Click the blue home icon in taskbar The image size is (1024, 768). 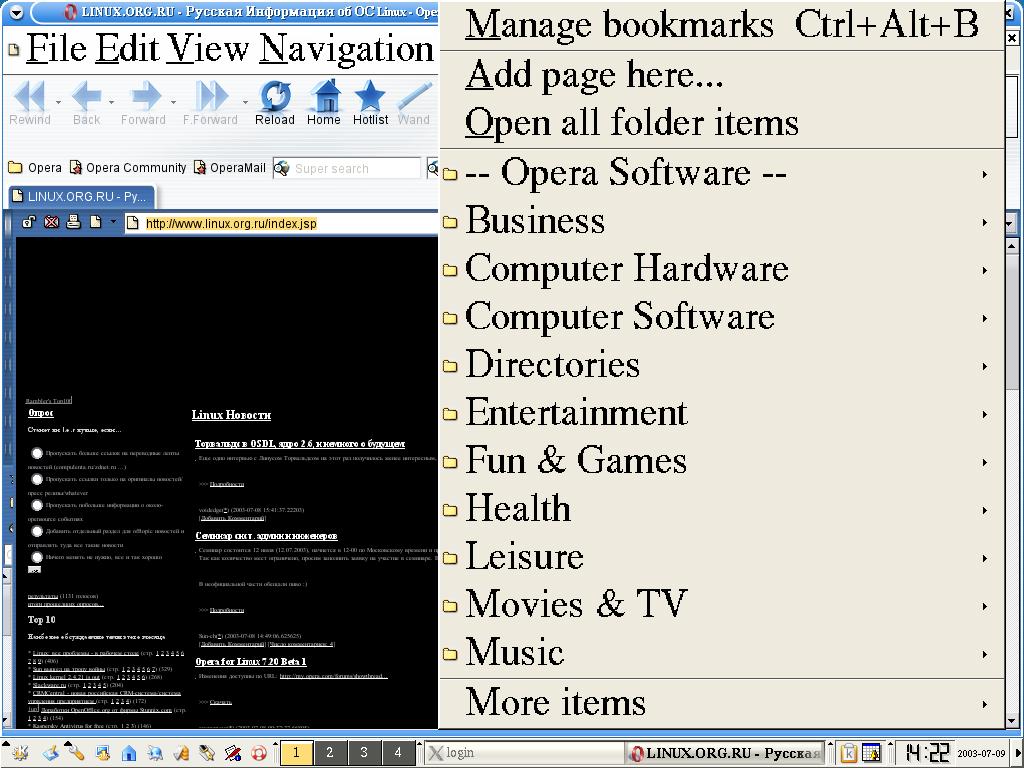pos(129,753)
